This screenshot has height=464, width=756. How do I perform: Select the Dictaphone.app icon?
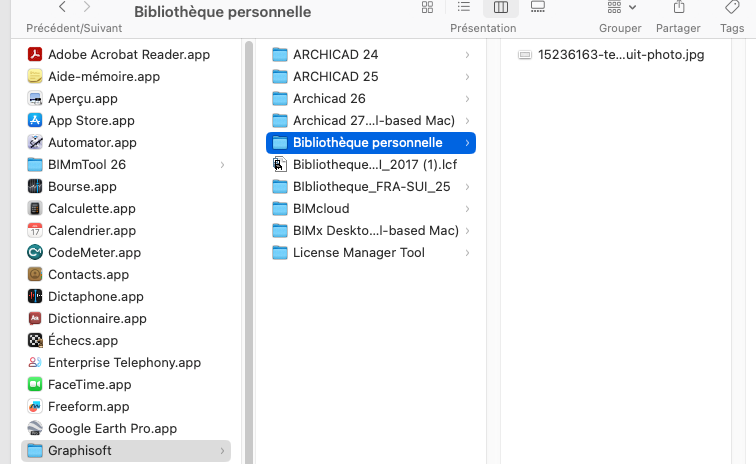point(35,297)
